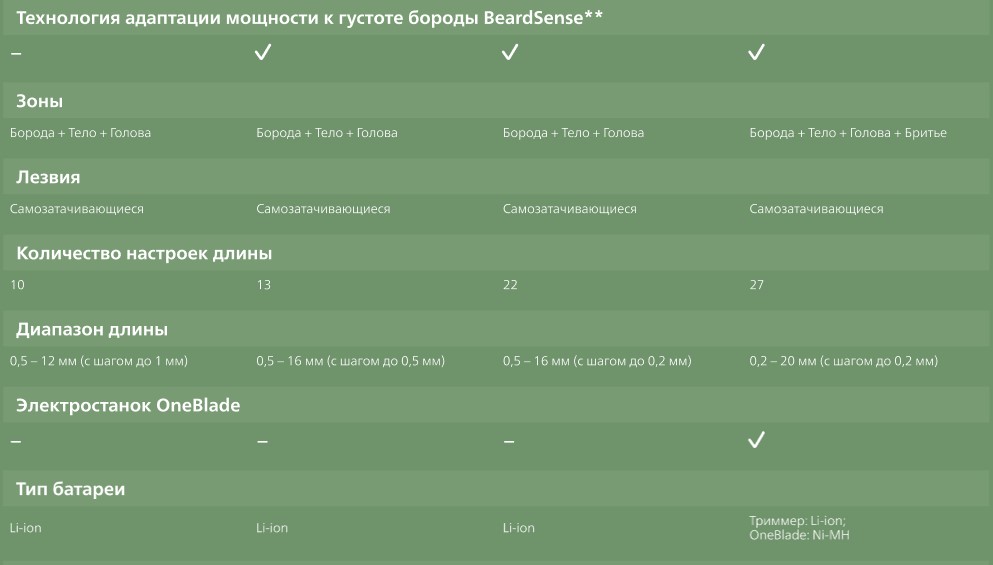Click the "Количество настроек длины" header
This screenshot has width=993, height=565.
pos(144,253)
